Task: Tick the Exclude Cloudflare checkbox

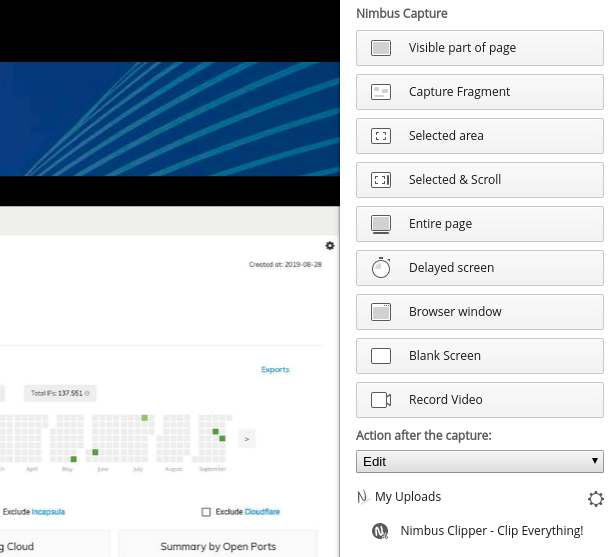Action: click(x=206, y=512)
